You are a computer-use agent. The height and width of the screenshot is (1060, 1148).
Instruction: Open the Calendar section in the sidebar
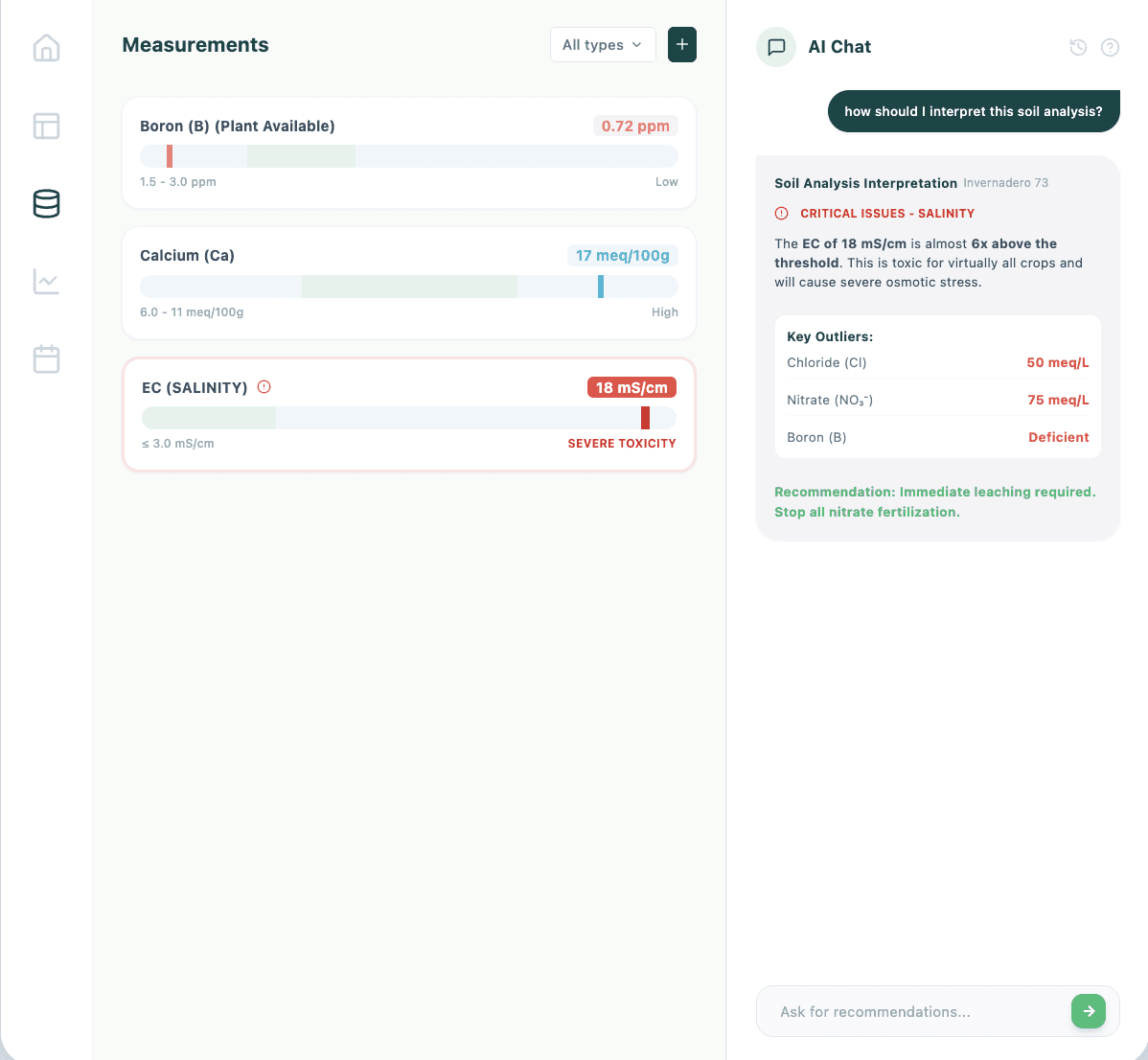coord(46,358)
